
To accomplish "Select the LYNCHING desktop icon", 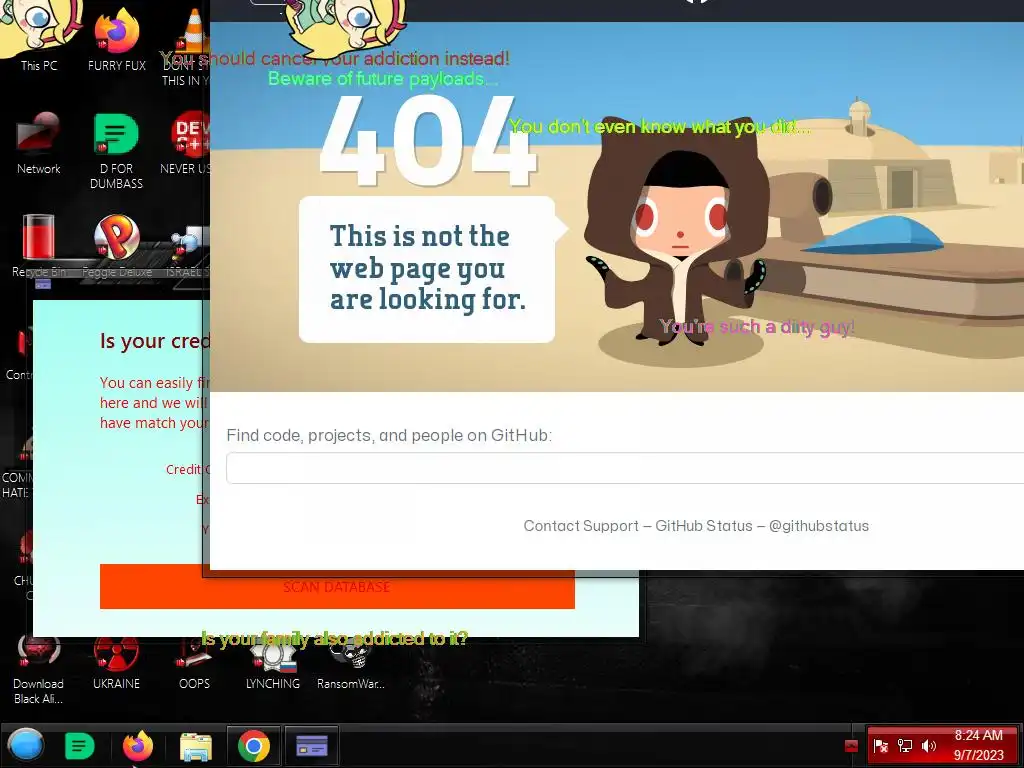I will [x=273, y=664].
